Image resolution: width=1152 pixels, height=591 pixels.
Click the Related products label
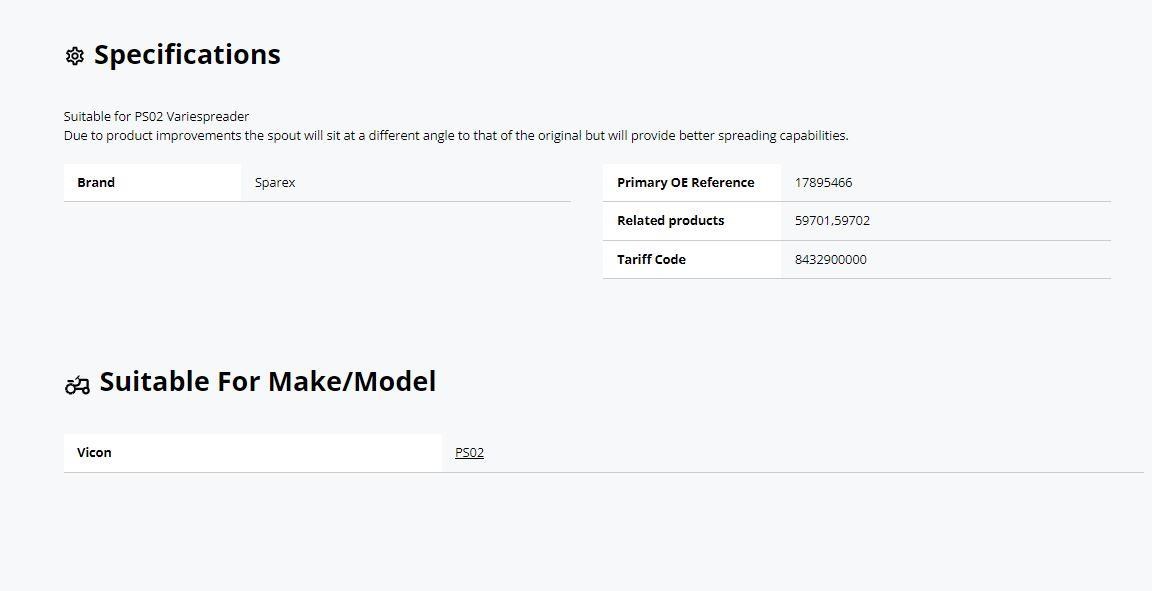click(x=671, y=221)
